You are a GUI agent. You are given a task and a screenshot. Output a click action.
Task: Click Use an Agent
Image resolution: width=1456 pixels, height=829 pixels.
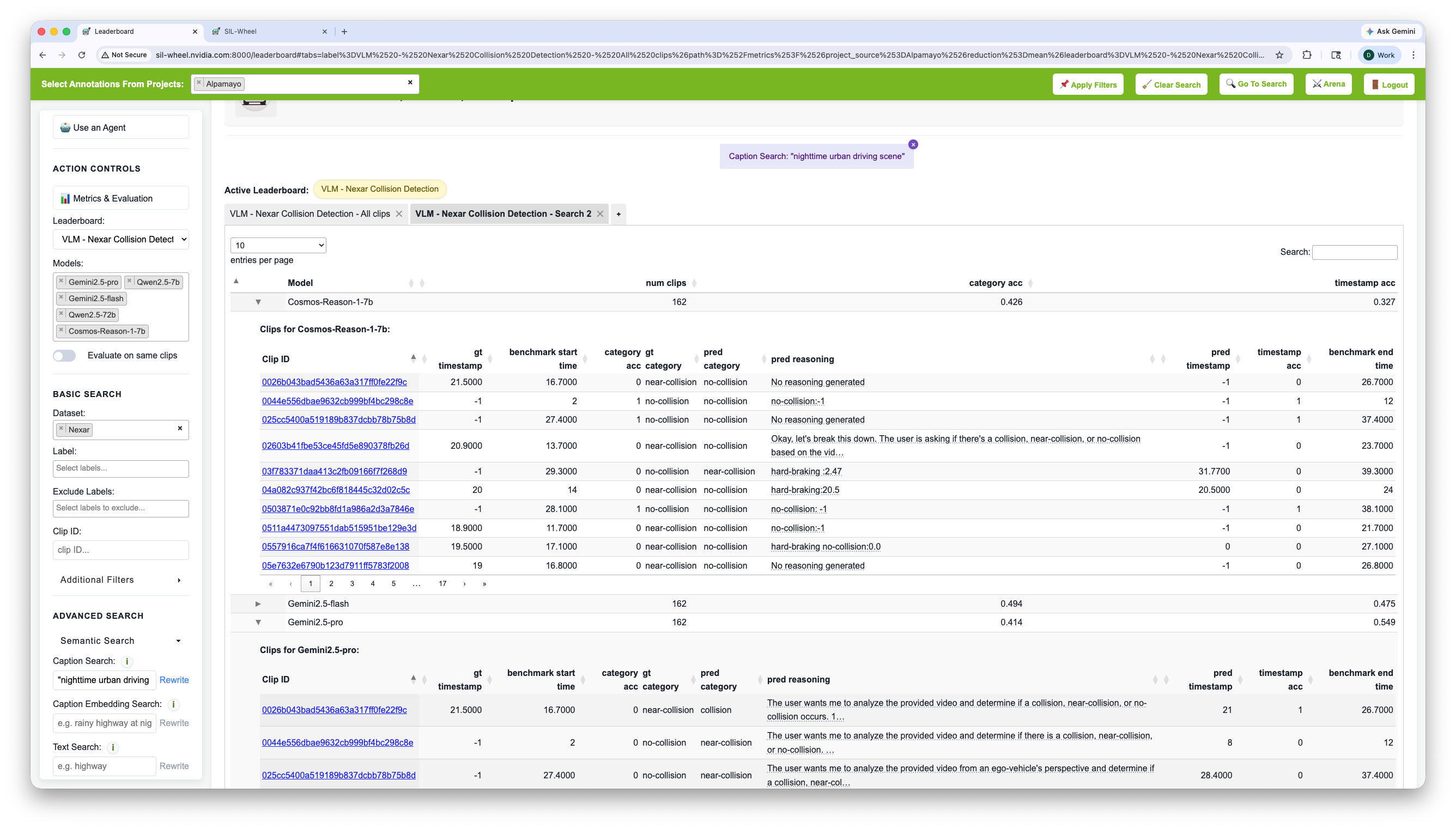[x=121, y=127]
